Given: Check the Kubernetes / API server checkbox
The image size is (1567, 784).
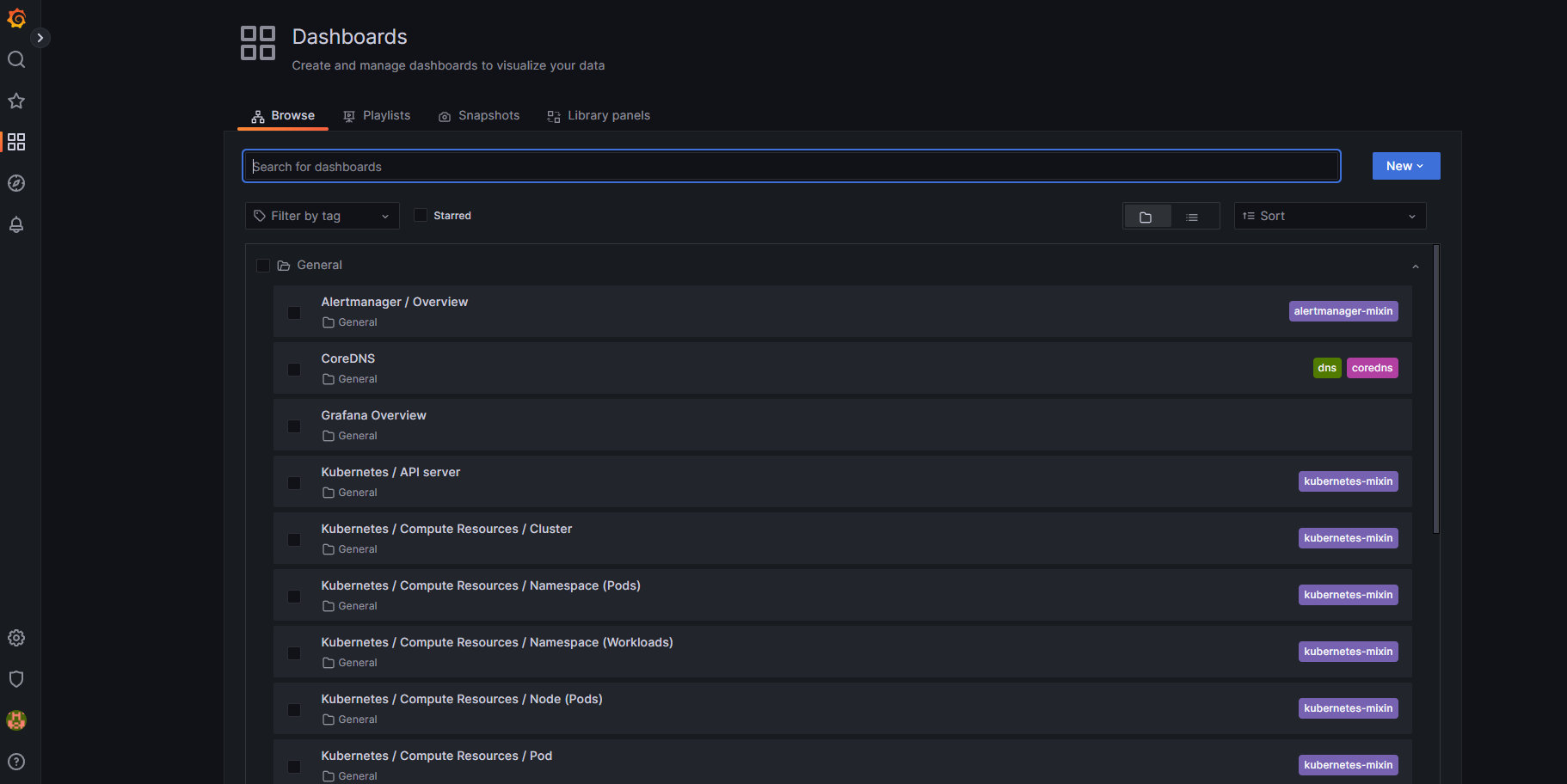Looking at the screenshot, I should pyautogui.click(x=294, y=483).
